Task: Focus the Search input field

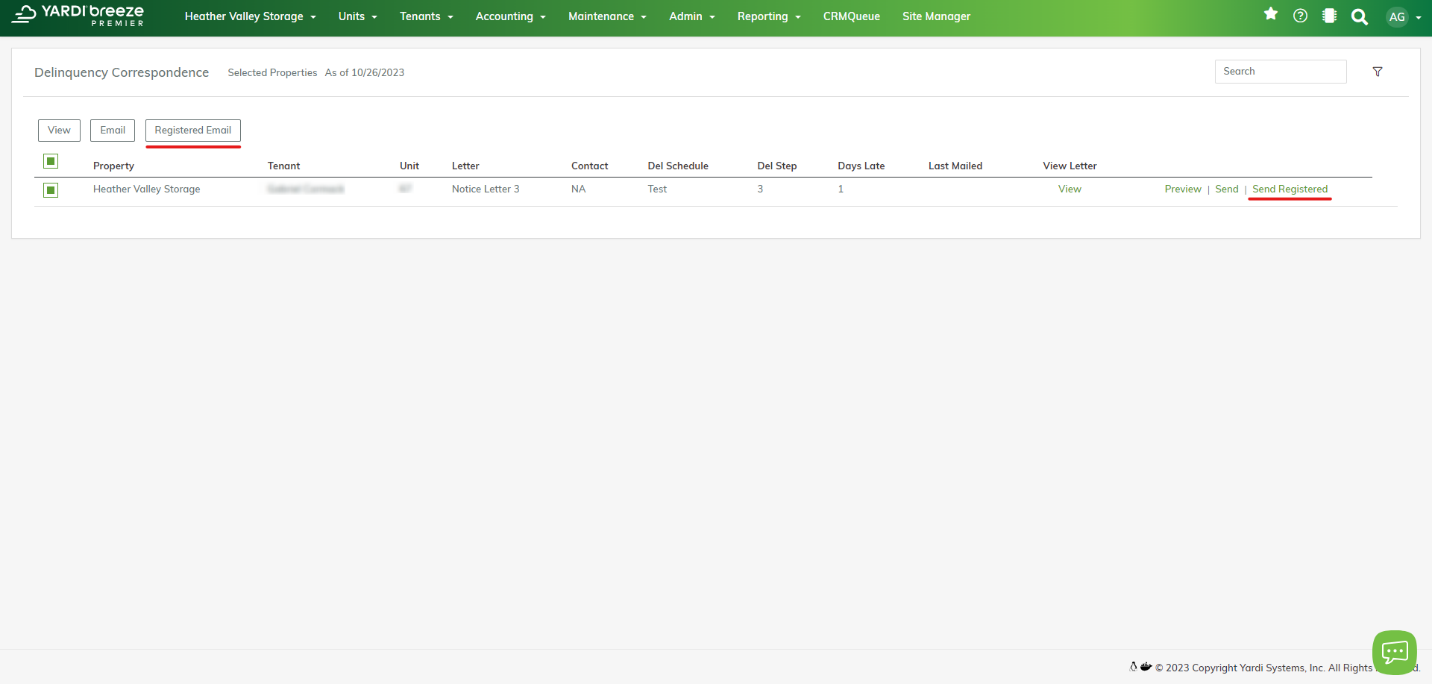Action: coord(1280,72)
